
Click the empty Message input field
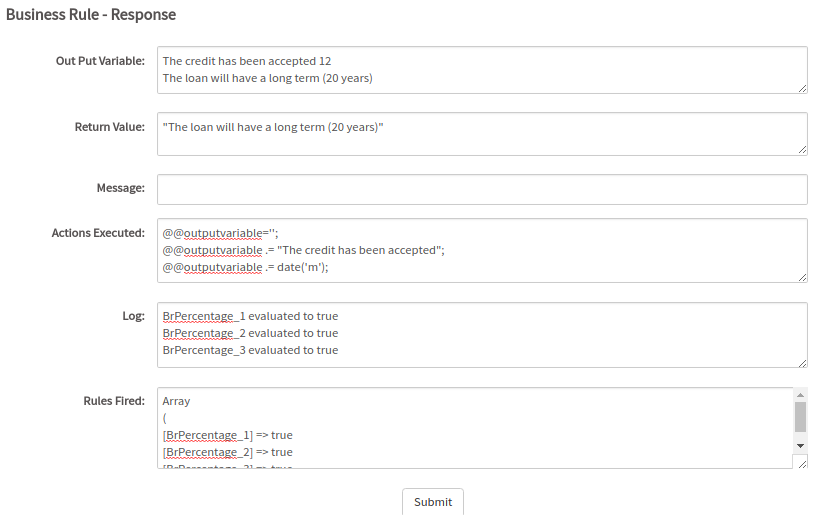click(480, 189)
